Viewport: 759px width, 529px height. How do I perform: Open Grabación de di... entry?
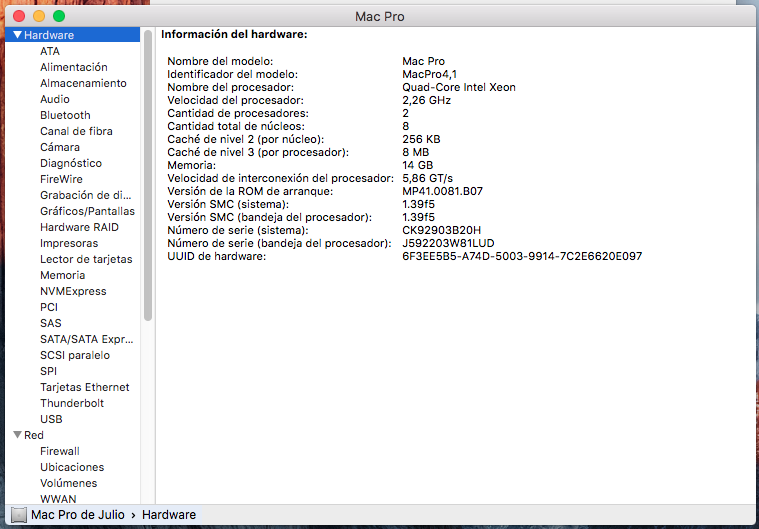86,195
